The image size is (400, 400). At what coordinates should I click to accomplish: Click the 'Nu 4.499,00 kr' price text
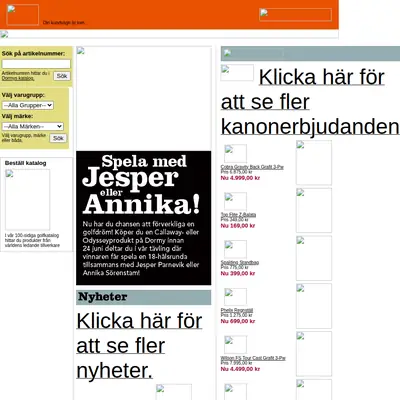(240, 369)
